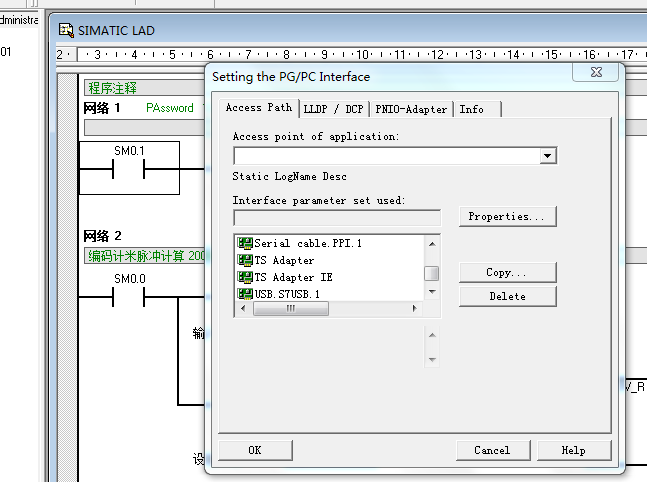Click the Interface parameter set used field
The width and height of the screenshot is (647, 482).
coord(337,217)
